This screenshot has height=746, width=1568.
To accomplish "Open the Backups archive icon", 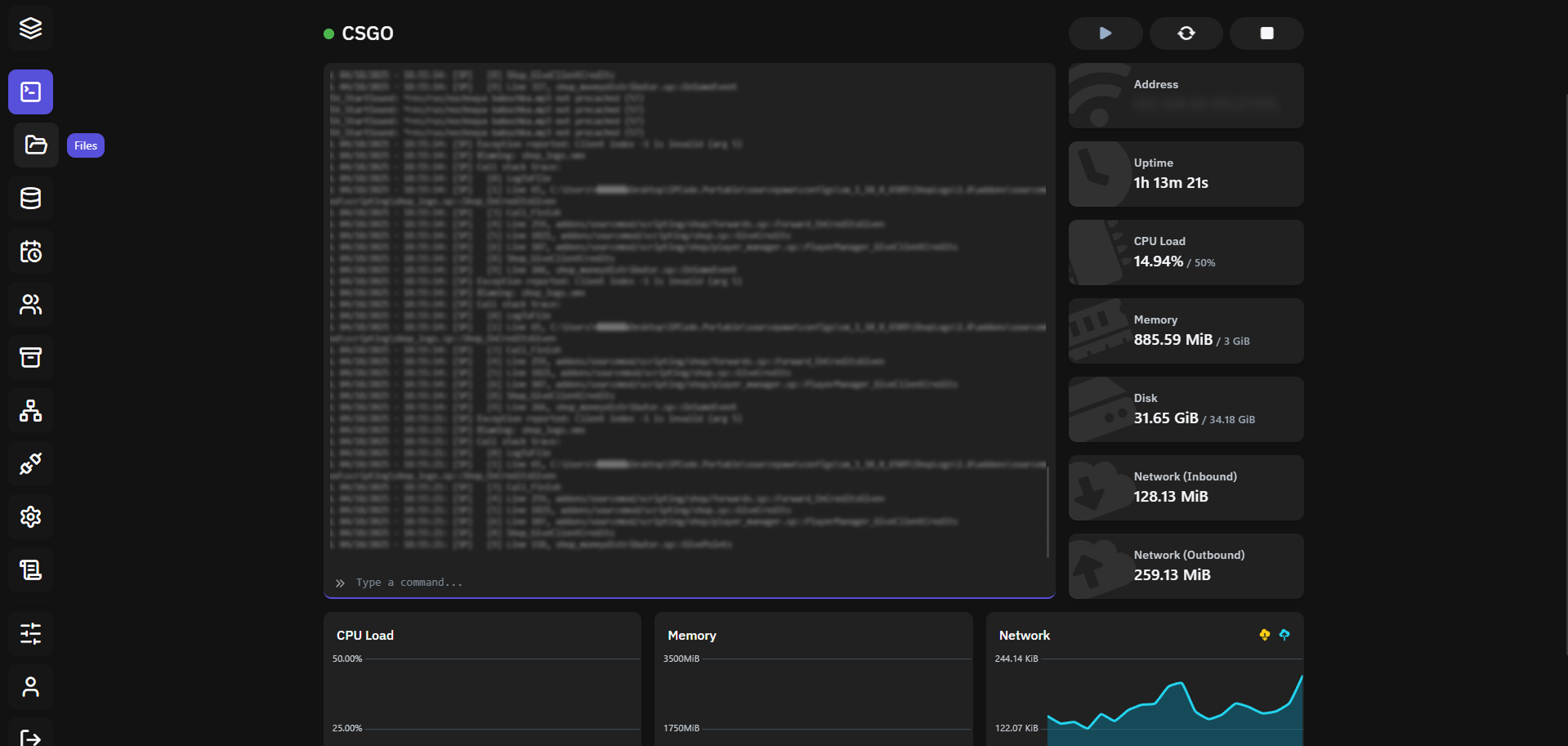I will 31,357.
